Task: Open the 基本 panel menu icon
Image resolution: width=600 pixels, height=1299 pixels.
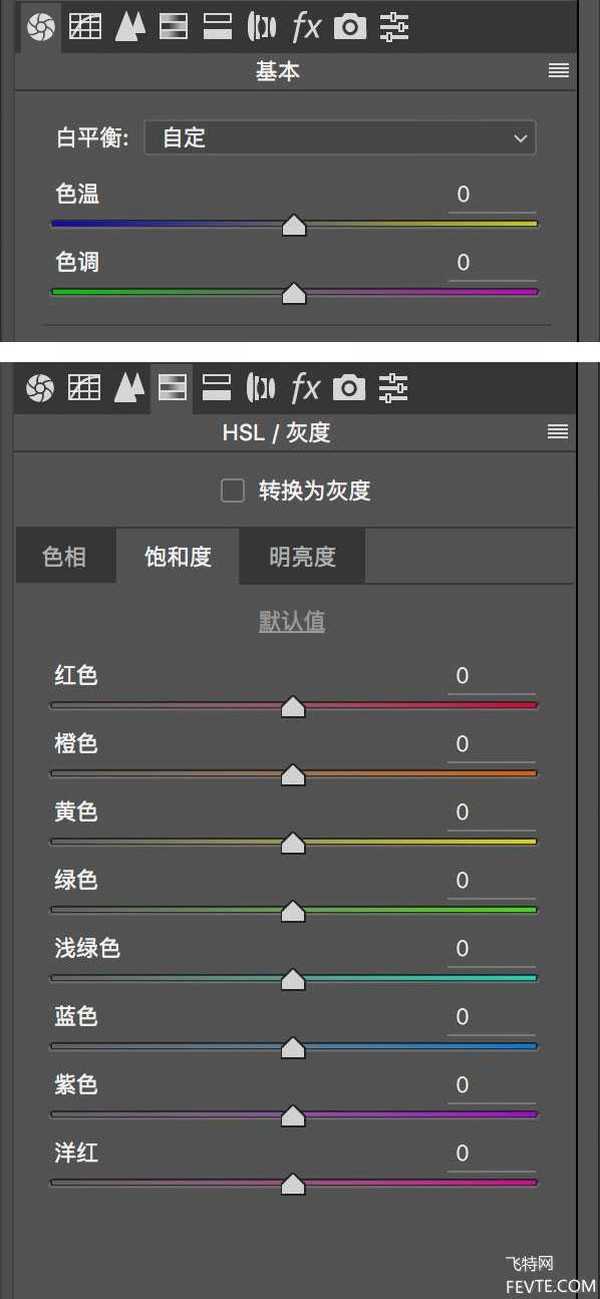Action: tap(557, 71)
